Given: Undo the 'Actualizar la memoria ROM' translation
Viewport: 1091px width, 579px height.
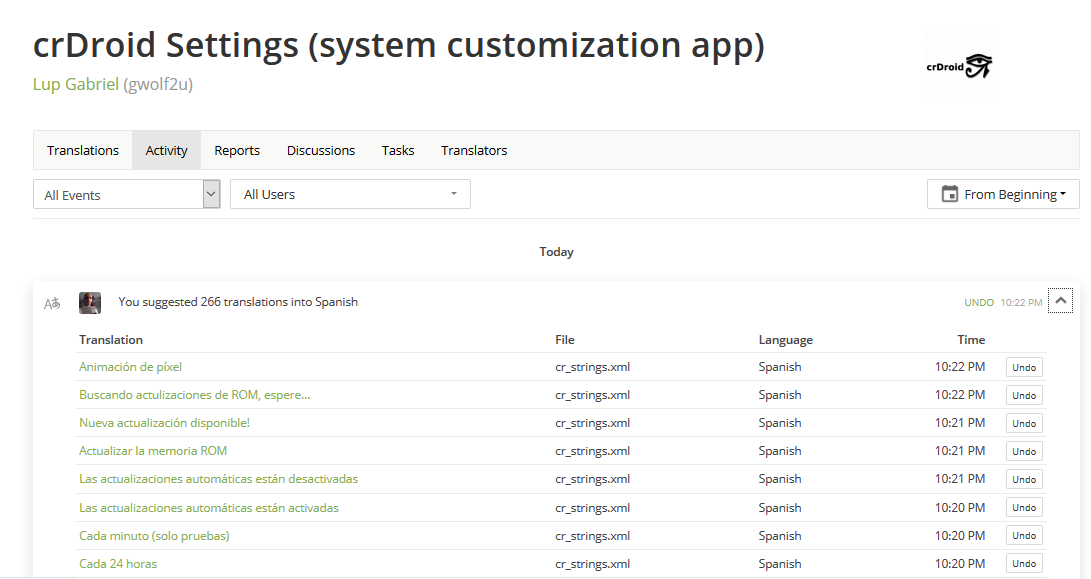Looking at the screenshot, I should click(1024, 451).
